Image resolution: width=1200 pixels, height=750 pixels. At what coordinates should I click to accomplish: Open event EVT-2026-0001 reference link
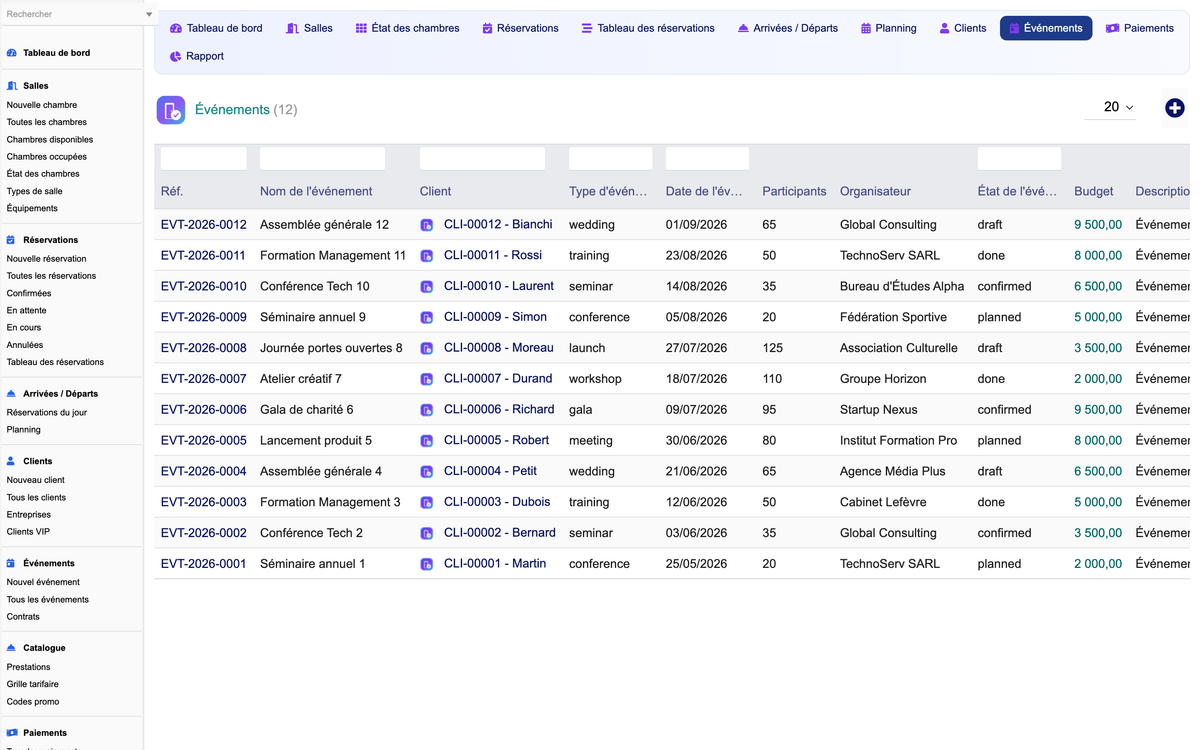point(204,564)
